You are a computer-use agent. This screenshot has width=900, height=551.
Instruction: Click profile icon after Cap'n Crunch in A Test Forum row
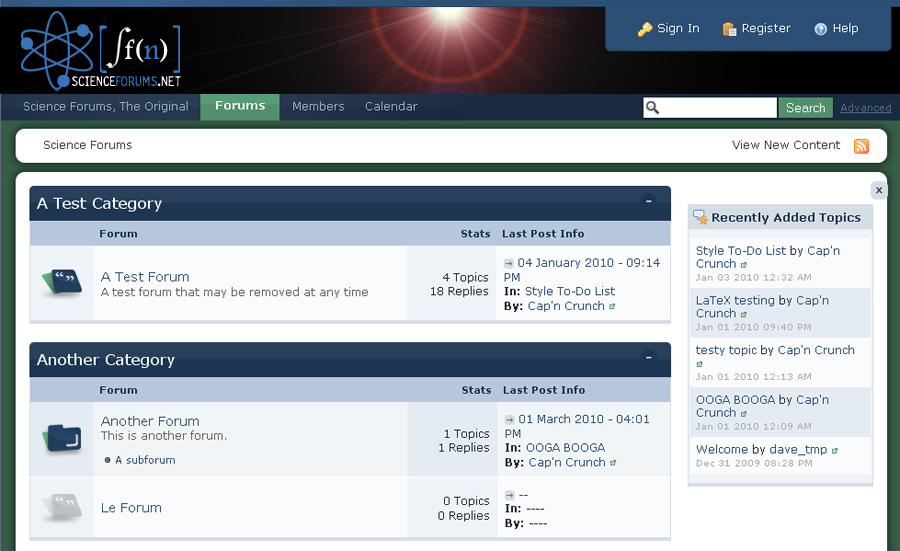coord(612,306)
